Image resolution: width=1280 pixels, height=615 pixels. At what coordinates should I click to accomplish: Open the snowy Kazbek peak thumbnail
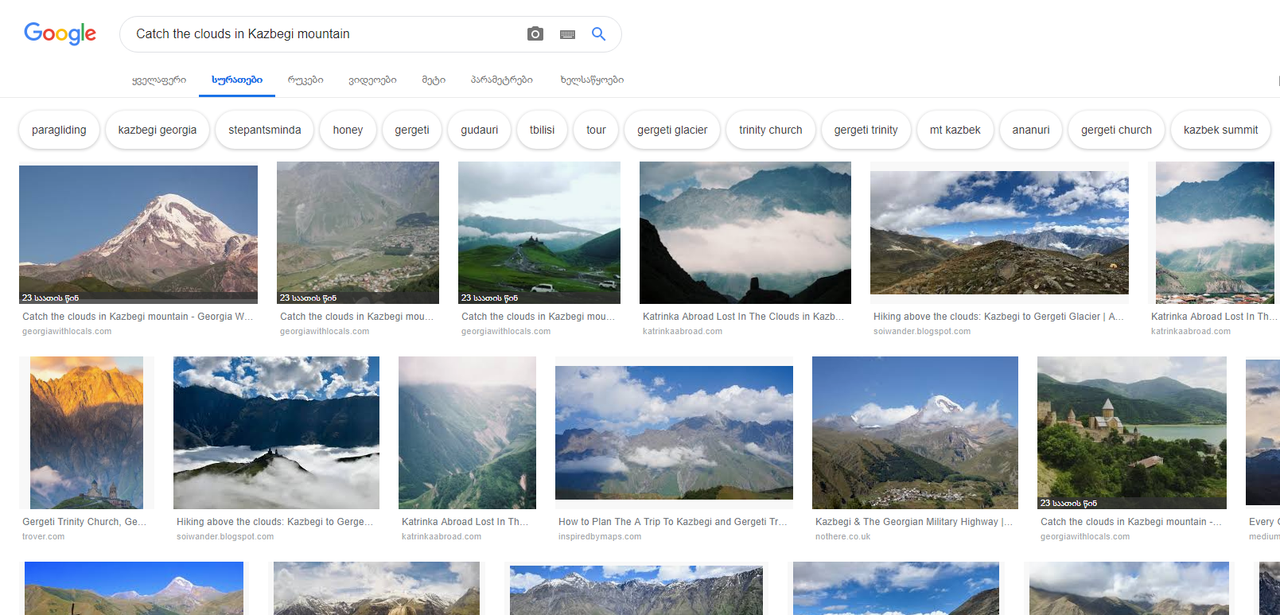[x=138, y=234]
